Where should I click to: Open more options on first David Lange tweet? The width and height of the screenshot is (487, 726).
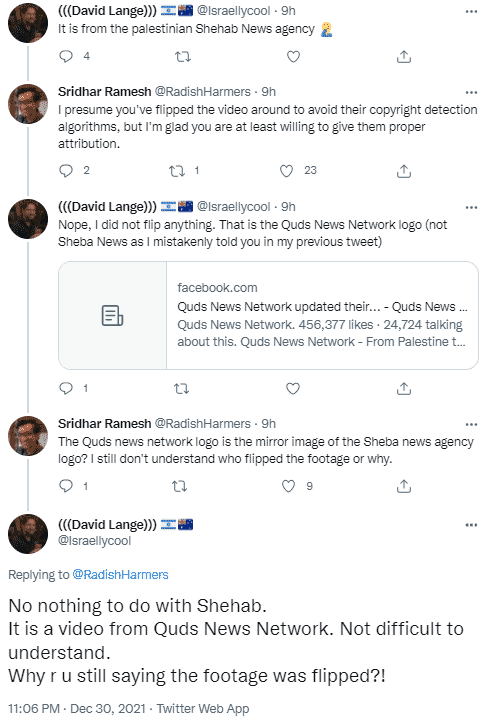pos(471,12)
